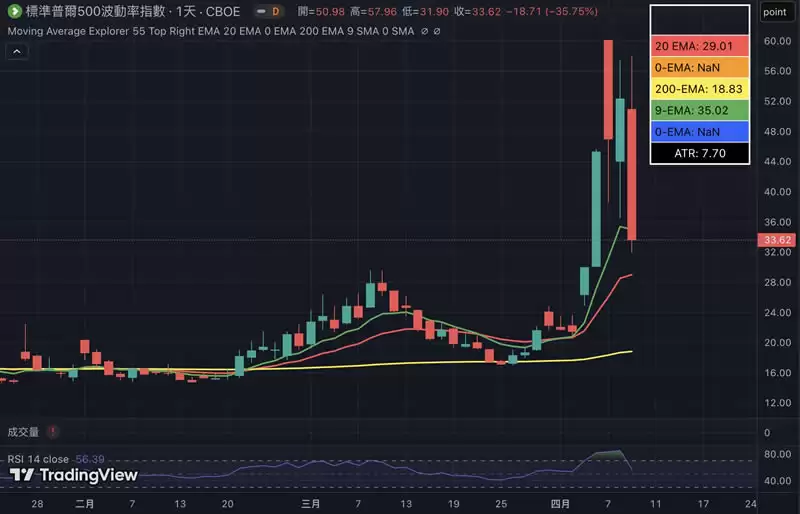
Task: Click the yellow 200-EMA: 18.83 cell
Action: click(699, 89)
